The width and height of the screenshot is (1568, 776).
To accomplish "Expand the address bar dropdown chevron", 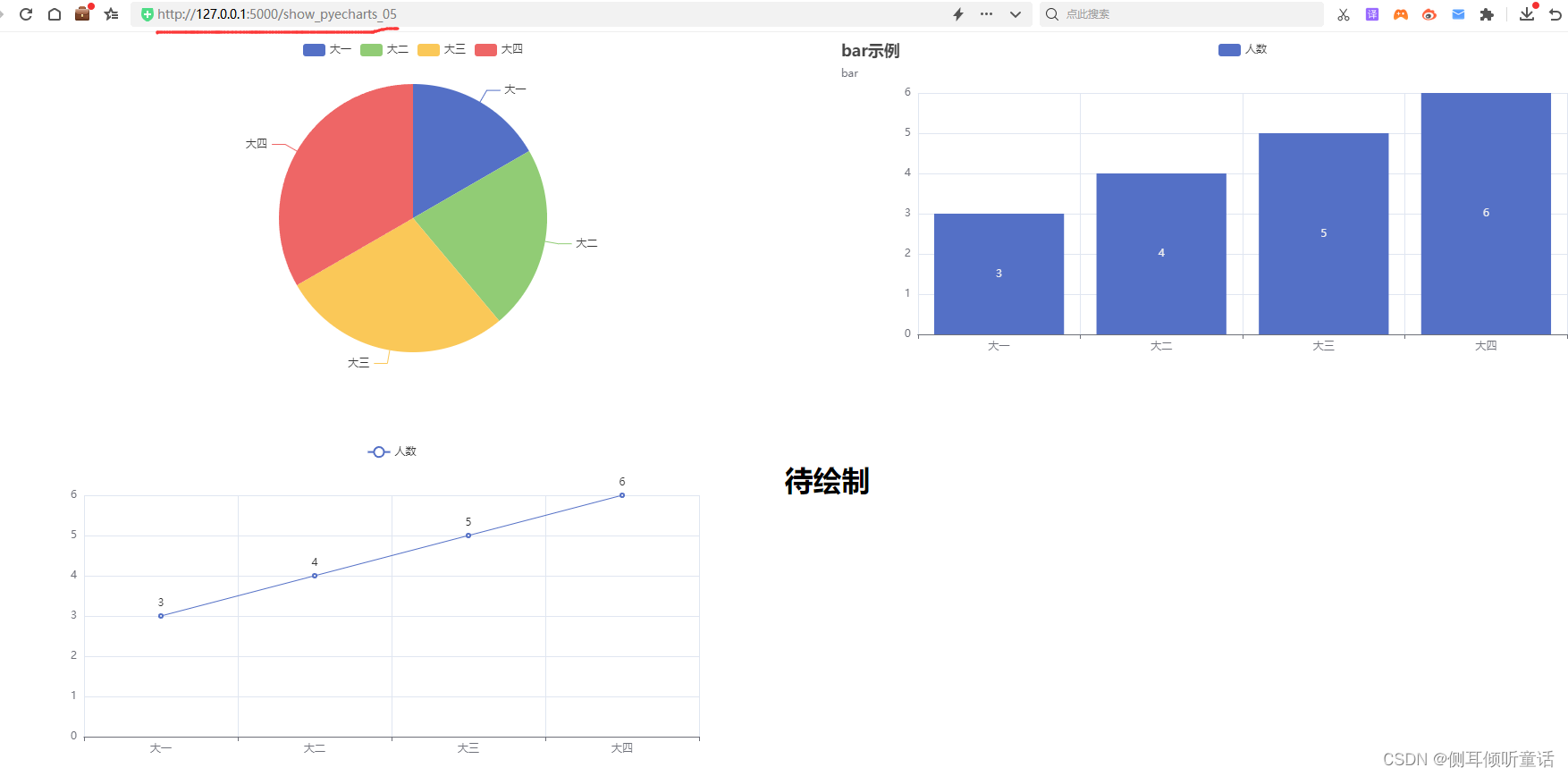I will (x=1016, y=14).
